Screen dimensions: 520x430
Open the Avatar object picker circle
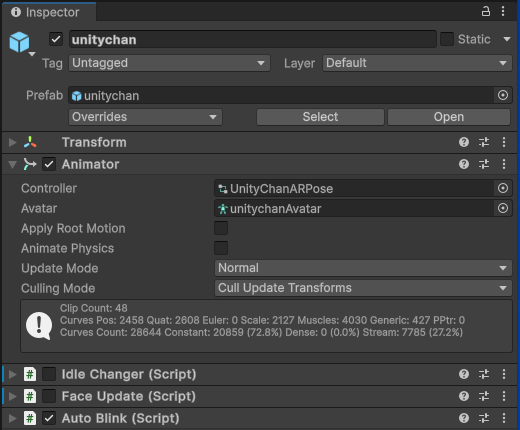click(503, 208)
